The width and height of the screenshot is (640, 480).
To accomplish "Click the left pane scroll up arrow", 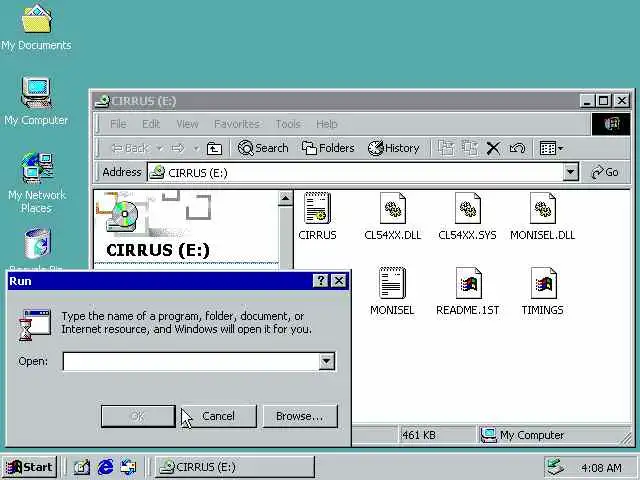I will (286, 199).
